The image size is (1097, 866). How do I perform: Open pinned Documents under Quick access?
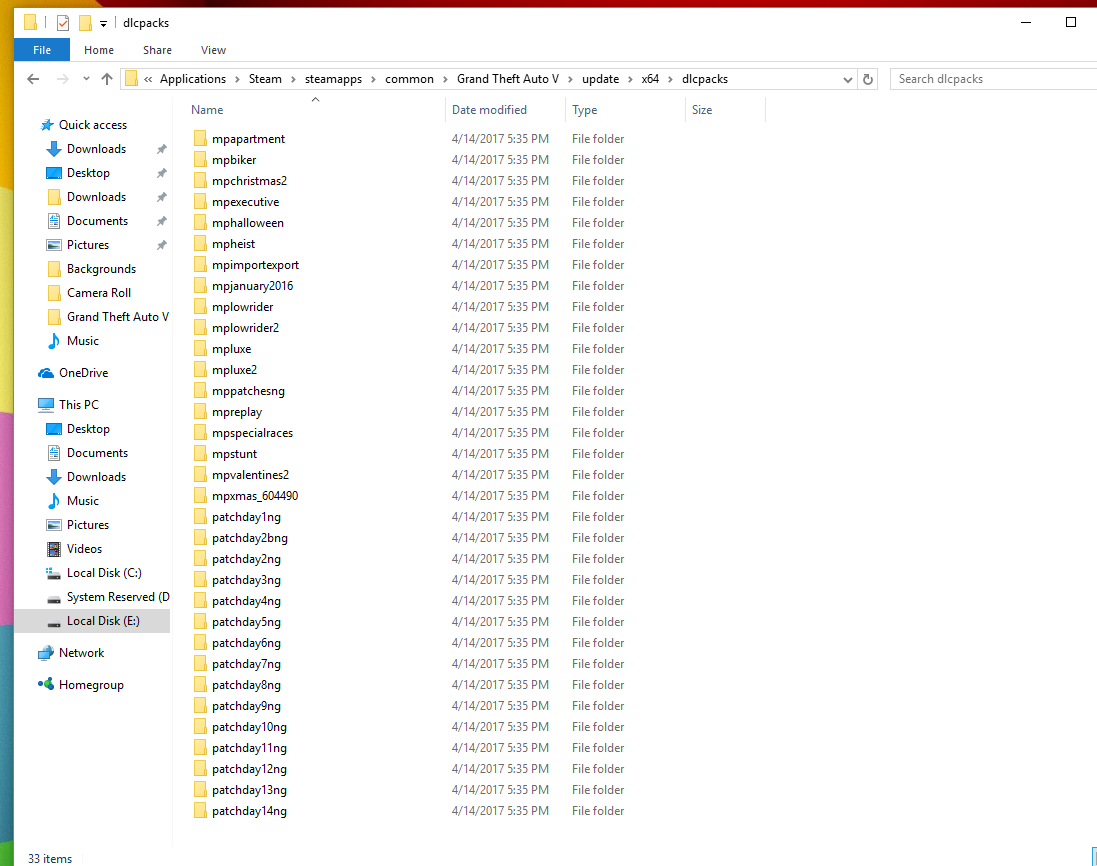[97, 221]
